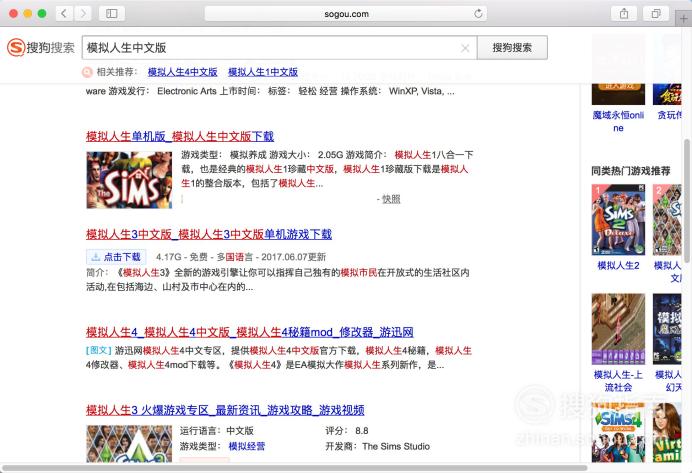The height and width of the screenshot is (473, 692).
Task: Open result 模拟人生3 火爆游戏专区
Action: pyautogui.click(x=225, y=410)
